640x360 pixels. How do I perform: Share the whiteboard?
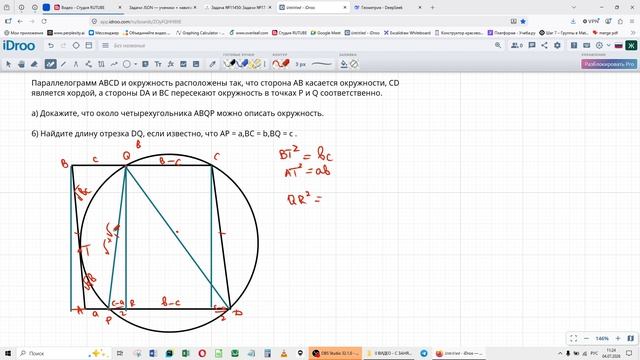(544, 45)
